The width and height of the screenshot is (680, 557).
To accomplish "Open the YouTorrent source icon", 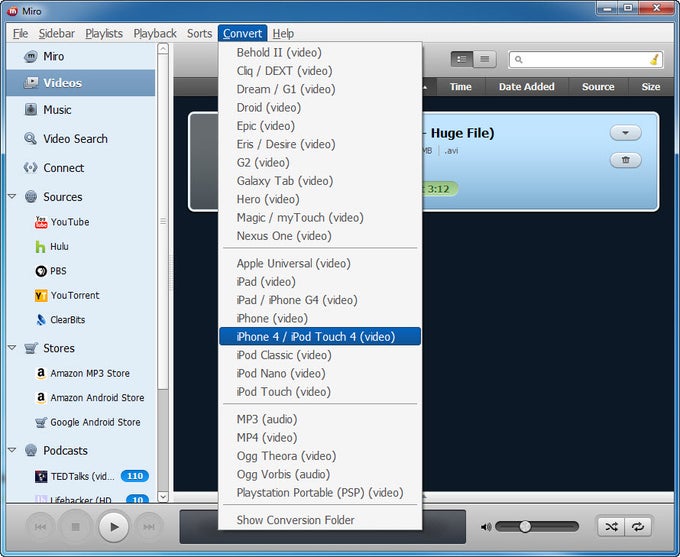I will [x=41, y=295].
